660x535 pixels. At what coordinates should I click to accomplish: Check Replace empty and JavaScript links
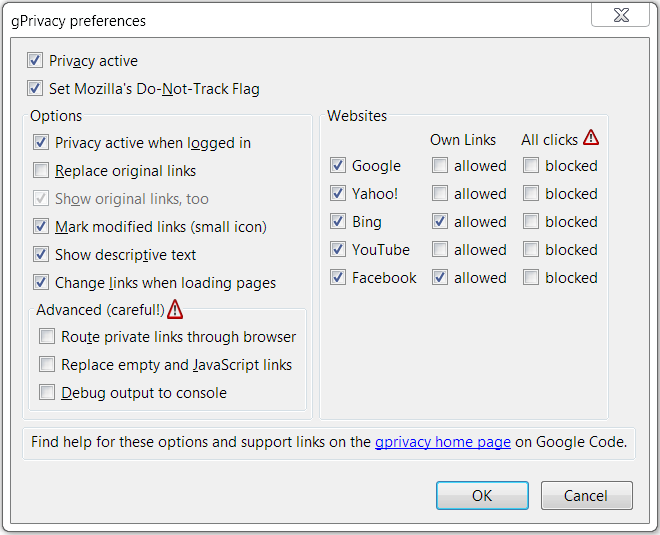point(47,364)
